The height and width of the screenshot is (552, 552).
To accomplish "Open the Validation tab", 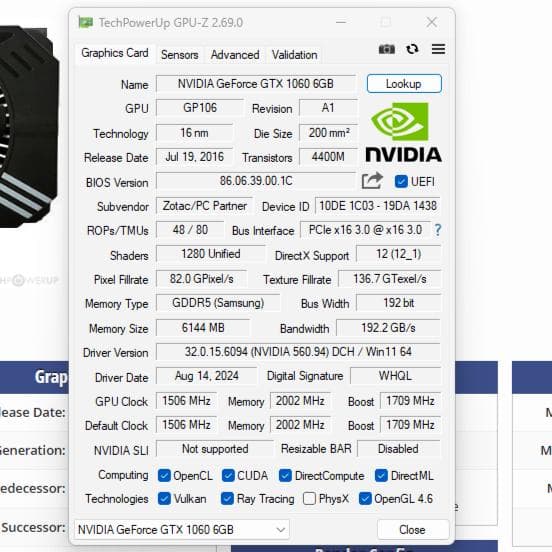I will [294, 55].
